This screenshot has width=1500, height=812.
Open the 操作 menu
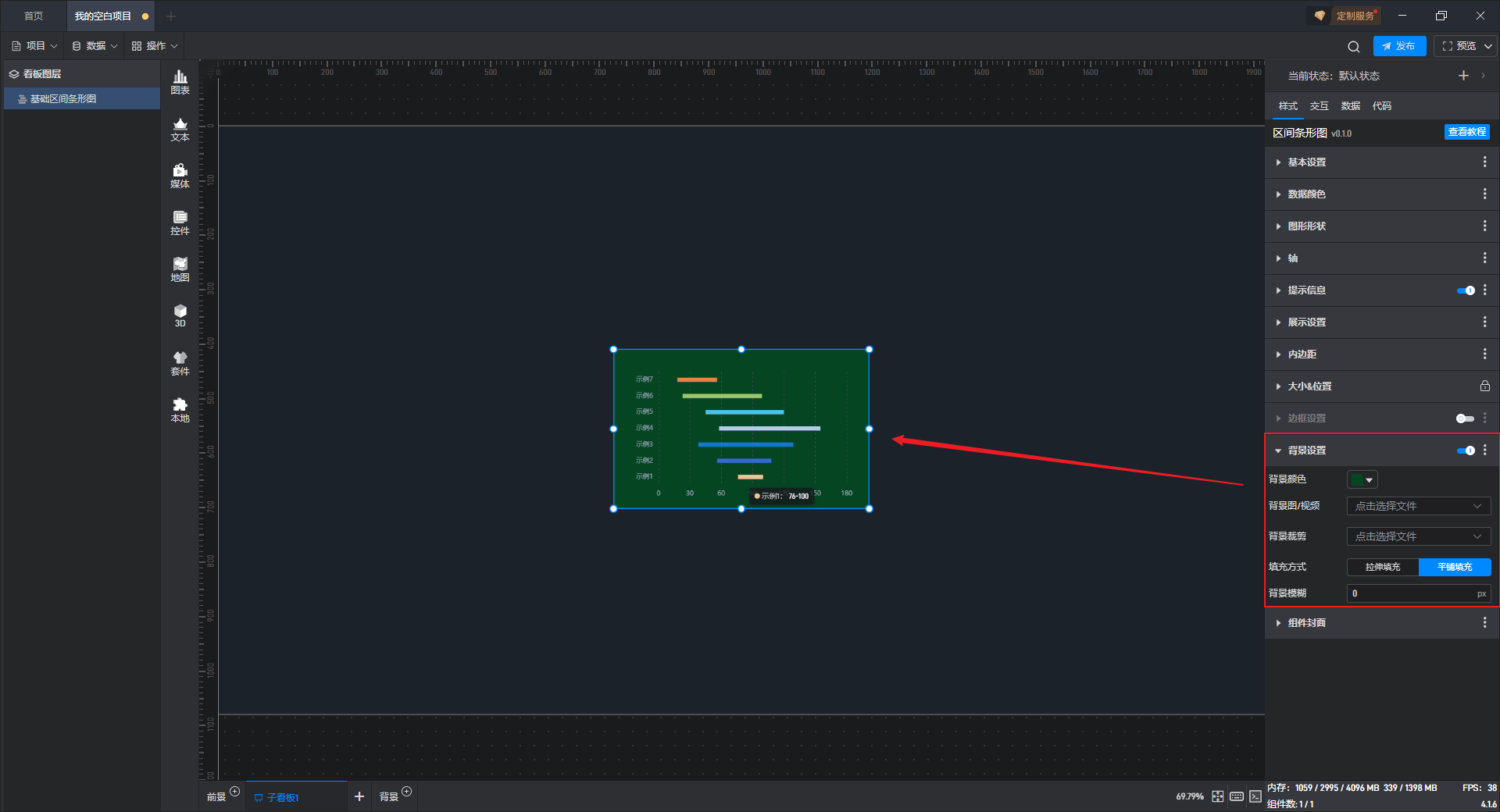(155, 46)
